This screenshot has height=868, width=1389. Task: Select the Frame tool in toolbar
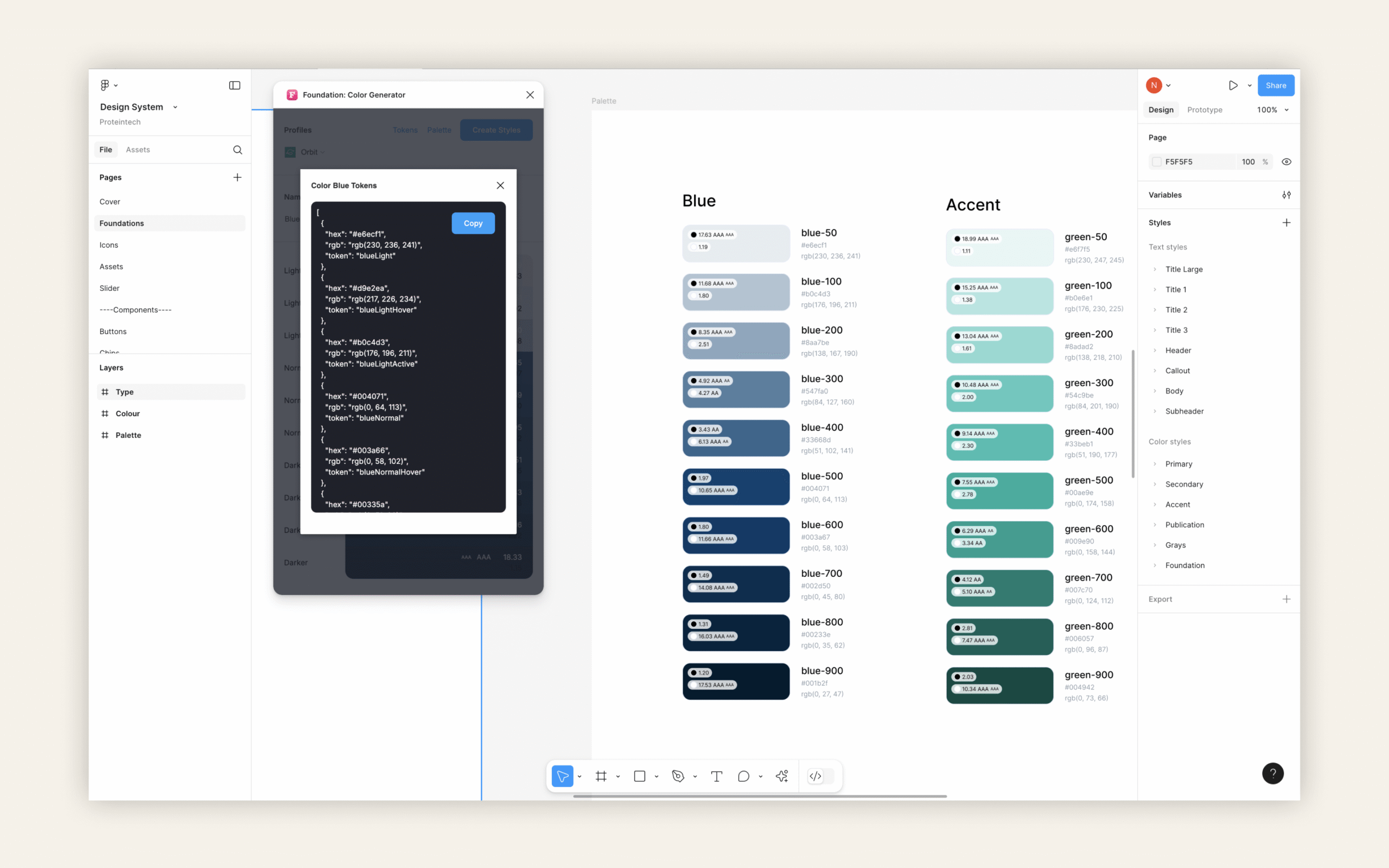tap(601, 776)
